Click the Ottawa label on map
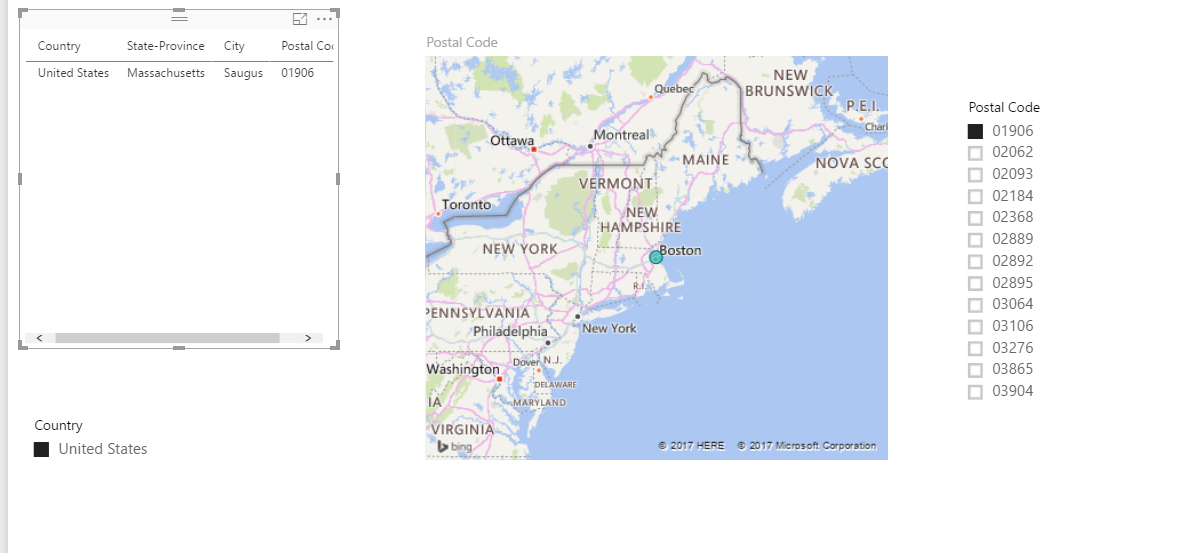This screenshot has width=1199, height=553. coord(512,141)
